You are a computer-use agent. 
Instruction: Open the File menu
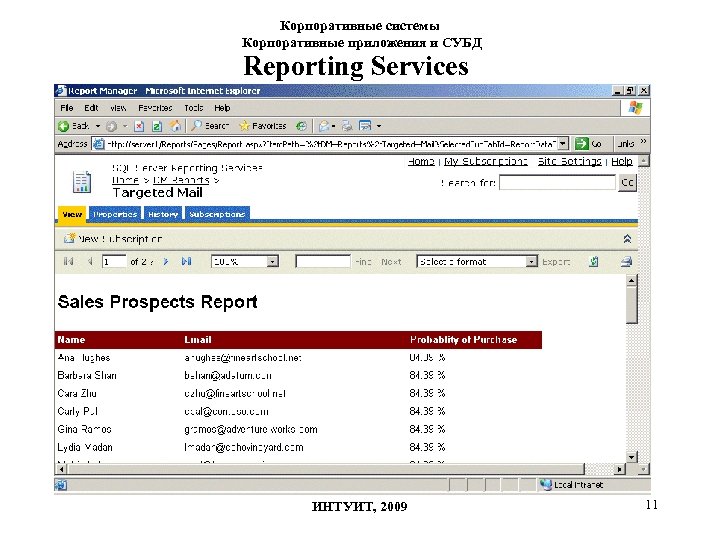point(67,108)
